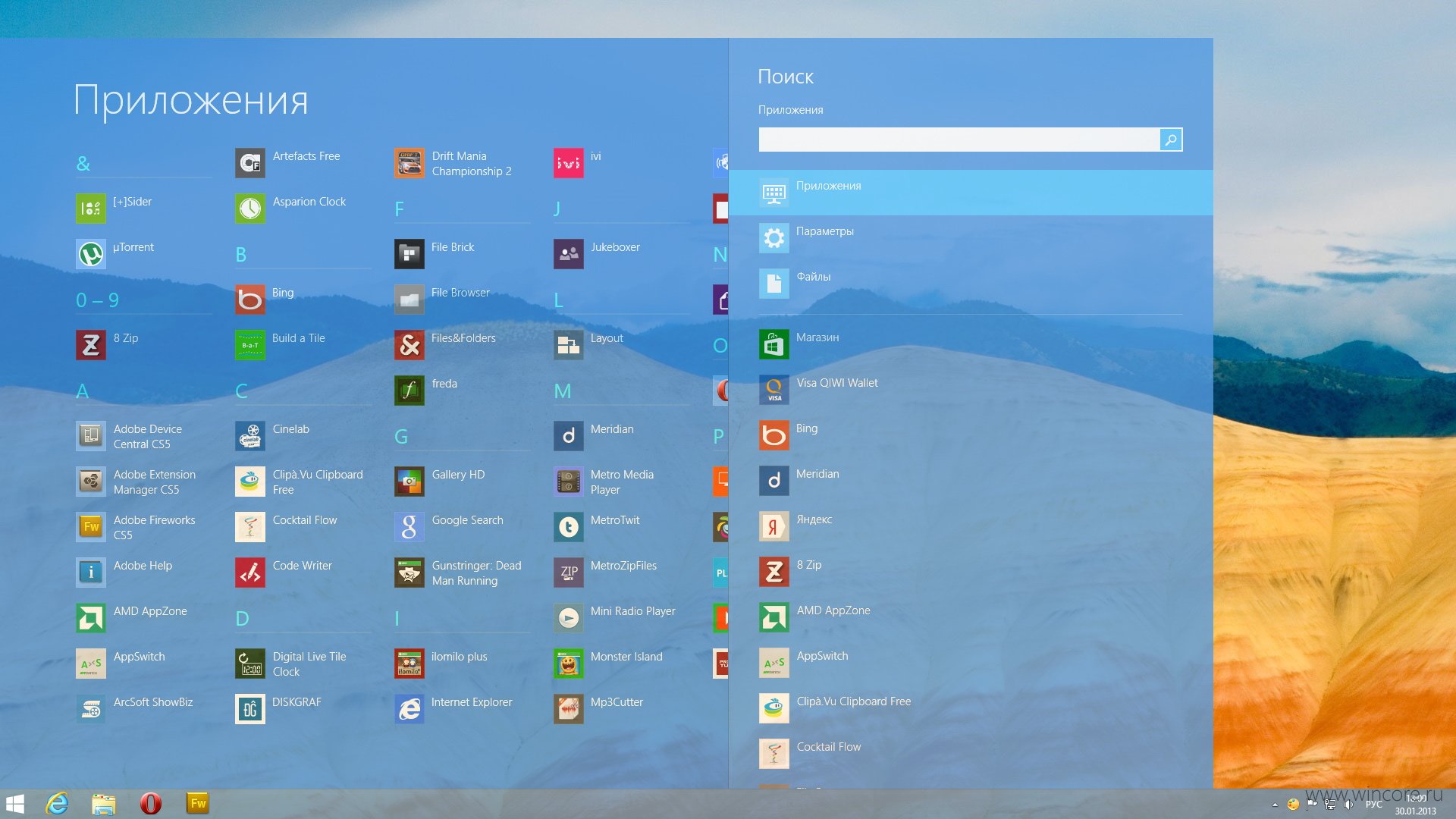Open Adobe Device Central CS5 icon
Viewport: 1456px width, 819px height.
click(90, 436)
